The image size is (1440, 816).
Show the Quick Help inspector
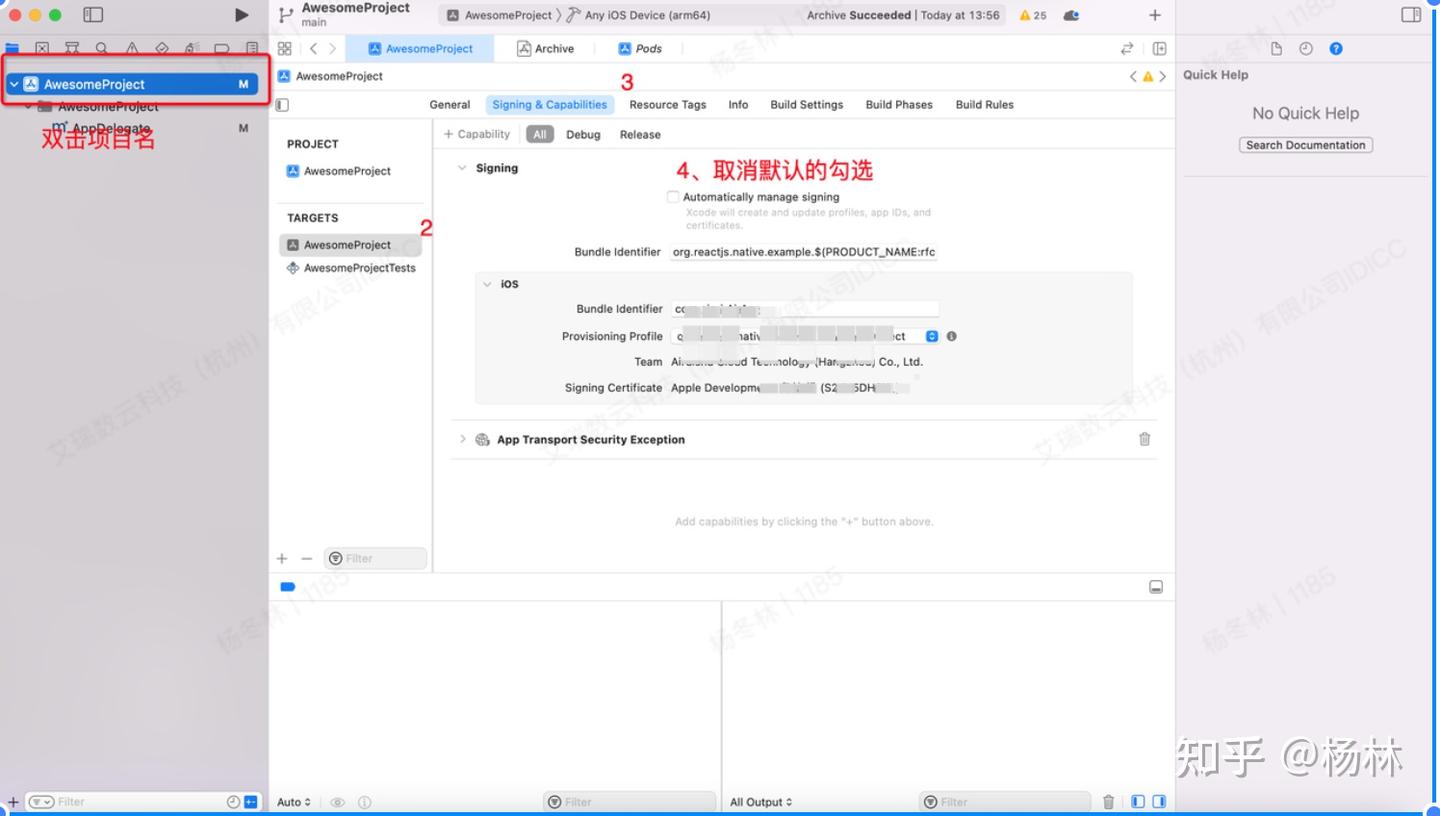[1336, 48]
